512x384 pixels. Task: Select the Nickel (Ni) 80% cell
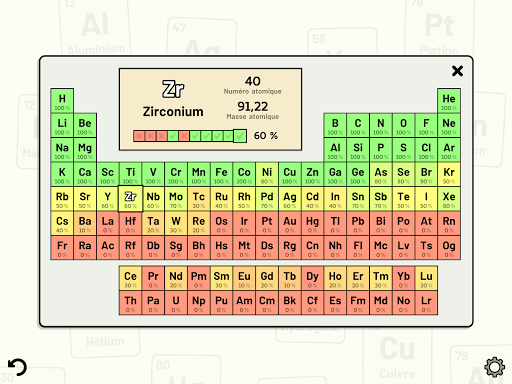267,174
